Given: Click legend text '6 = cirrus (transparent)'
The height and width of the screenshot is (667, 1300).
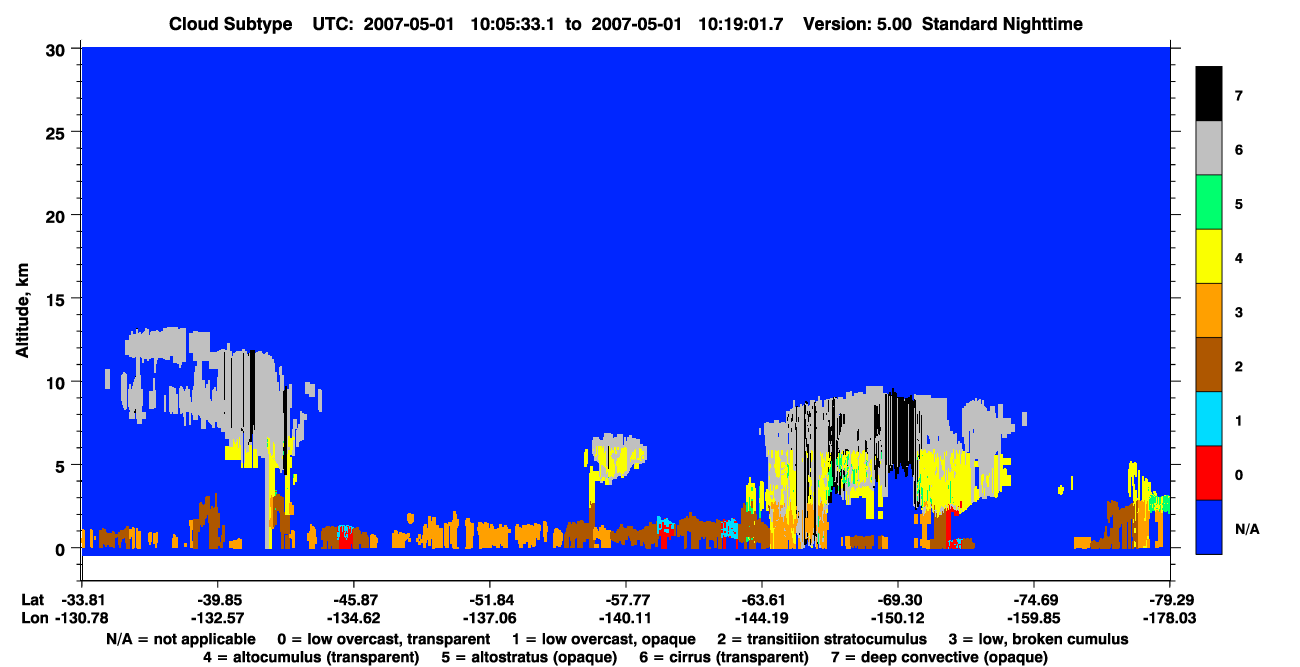Looking at the screenshot, I should [724, 657].
